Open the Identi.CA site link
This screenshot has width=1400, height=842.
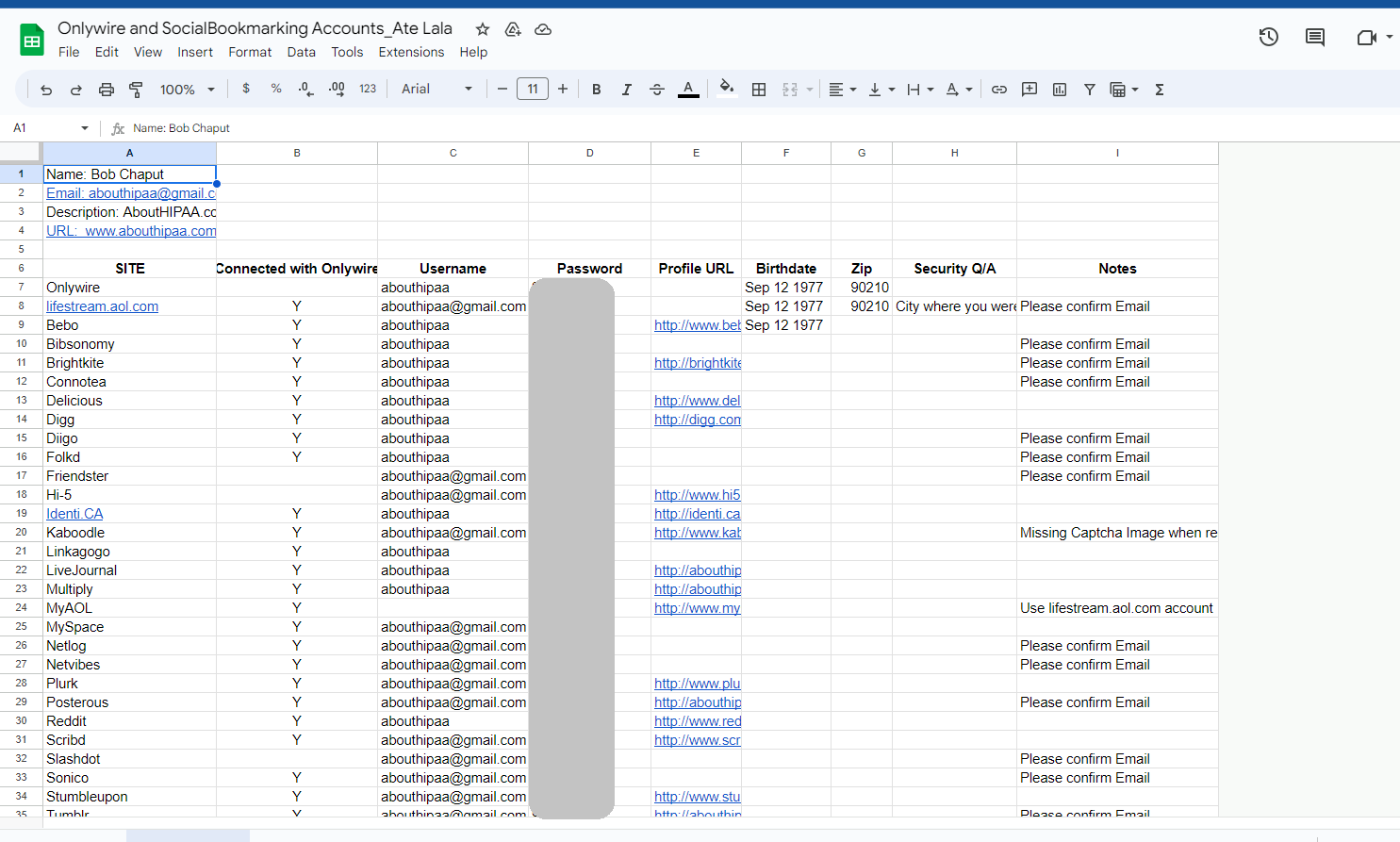pos(74,514)
